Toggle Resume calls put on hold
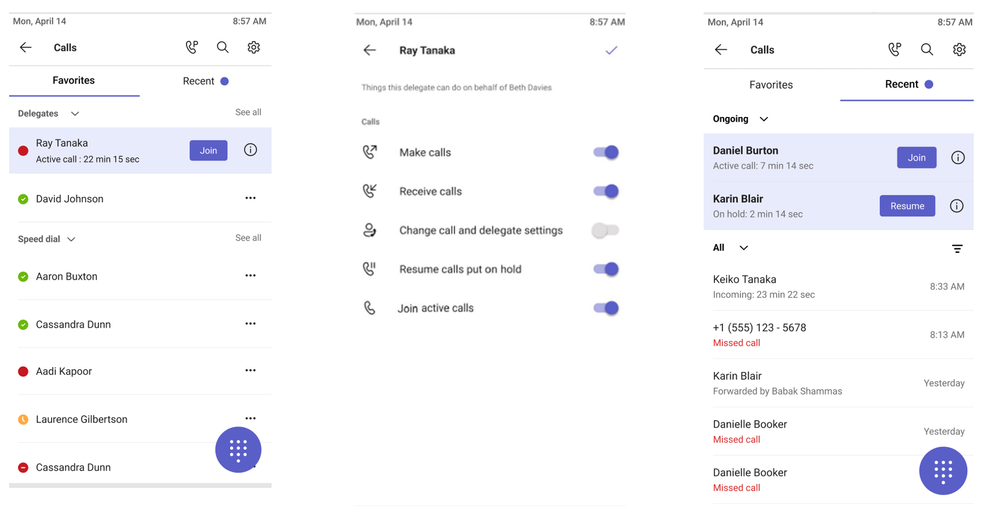 606,269
